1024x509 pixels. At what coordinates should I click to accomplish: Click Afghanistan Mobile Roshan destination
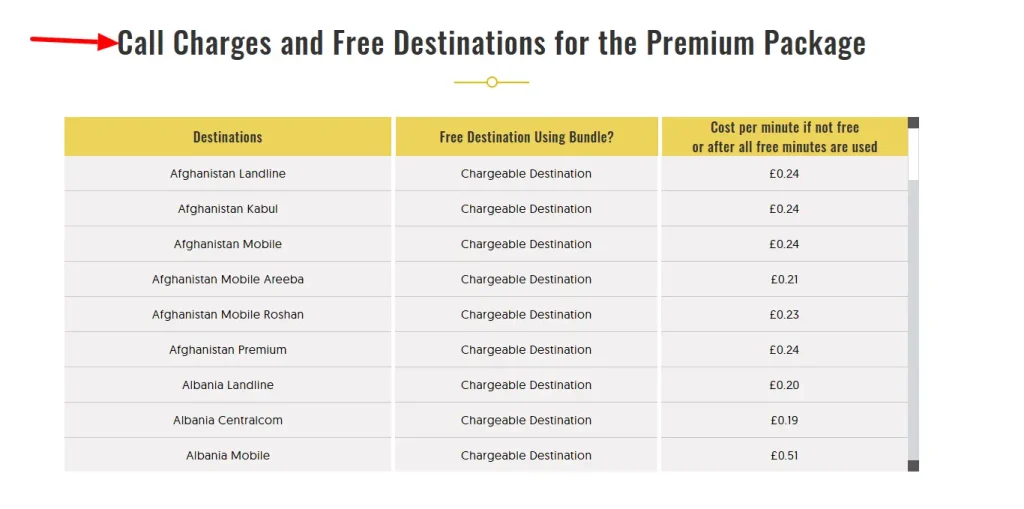point(228,315)
